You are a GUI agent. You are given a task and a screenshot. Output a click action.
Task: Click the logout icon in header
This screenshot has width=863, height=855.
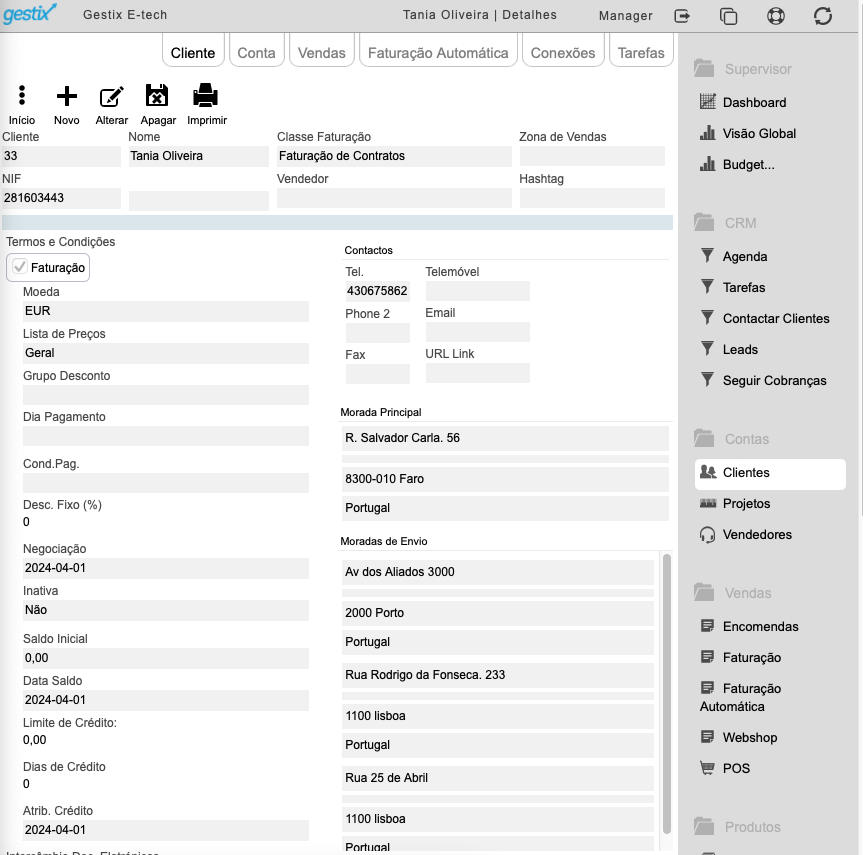682,16
